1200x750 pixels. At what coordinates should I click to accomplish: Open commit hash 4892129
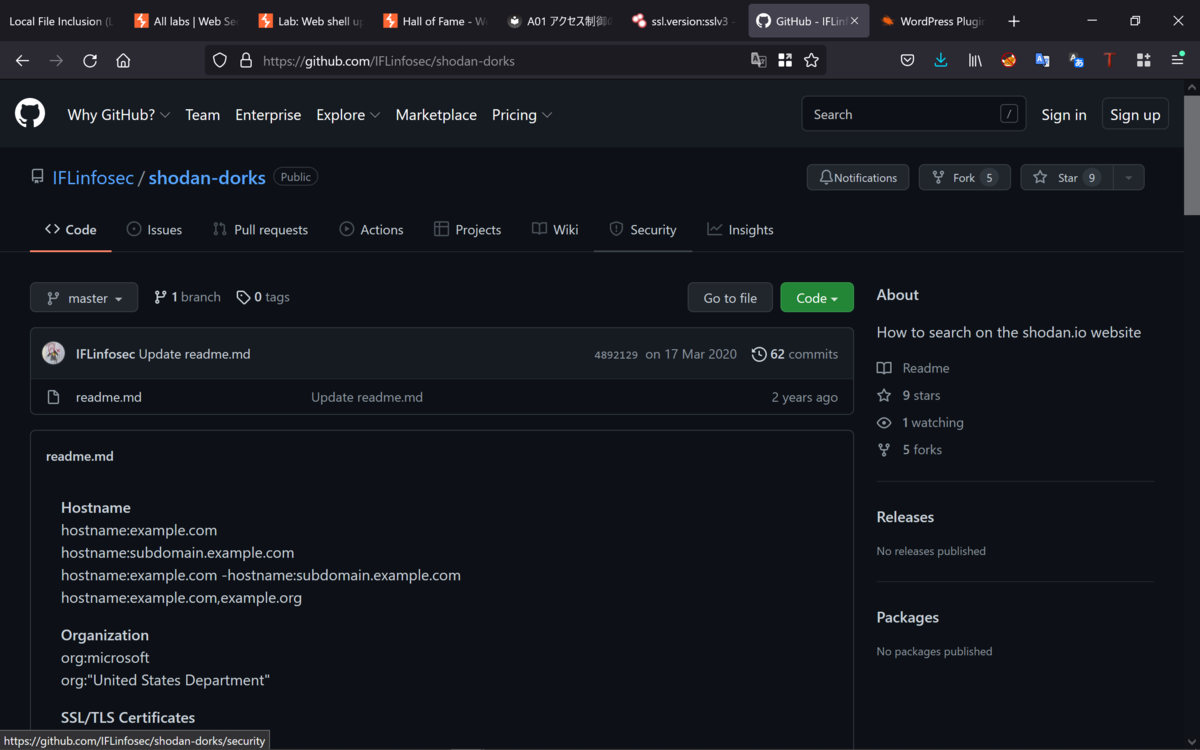pos(616,354)
